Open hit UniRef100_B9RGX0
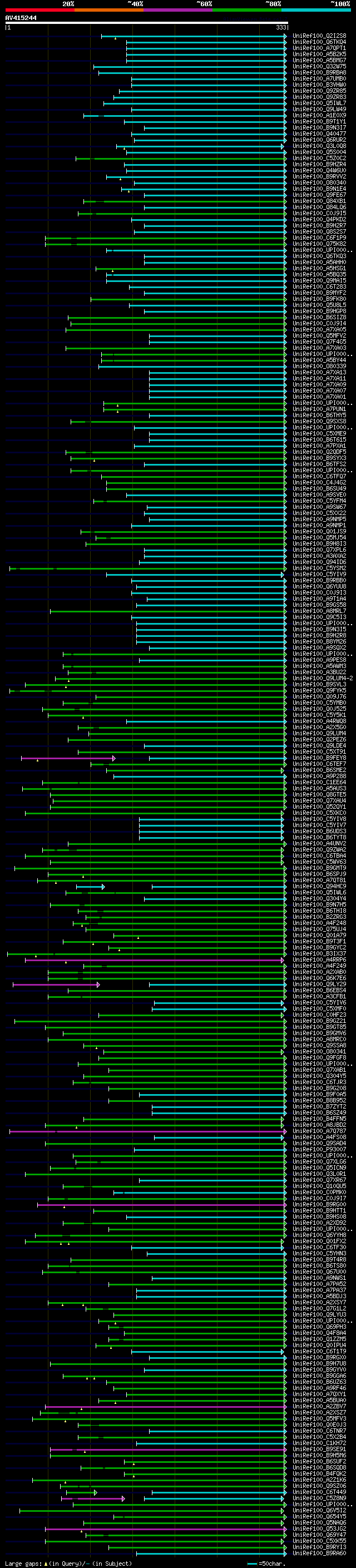 (x=319, y=1357)
